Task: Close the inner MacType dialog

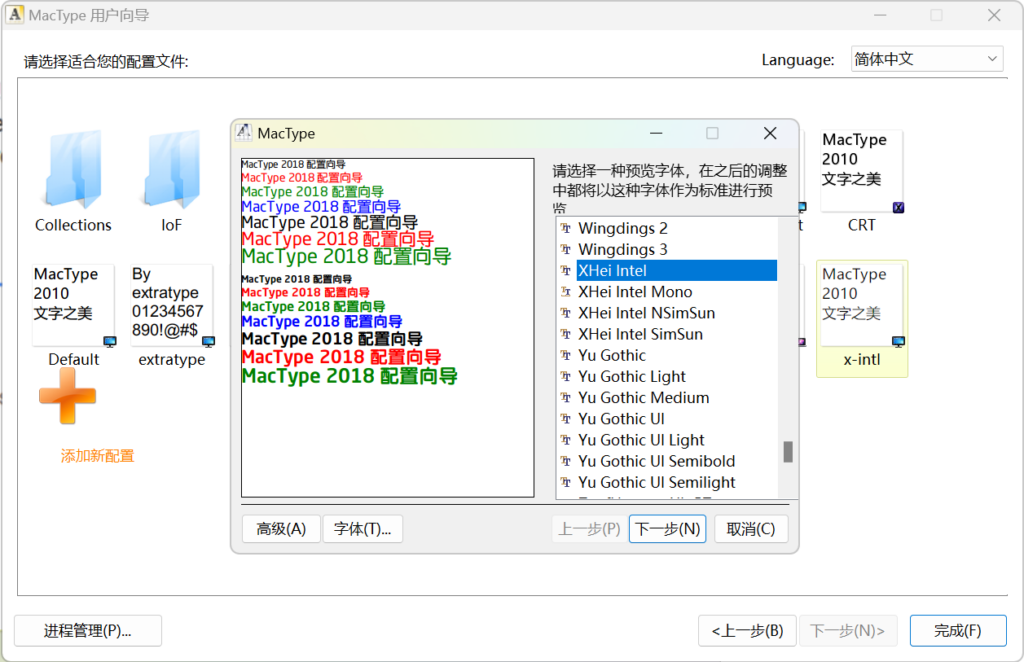Action: click(770, 133)
